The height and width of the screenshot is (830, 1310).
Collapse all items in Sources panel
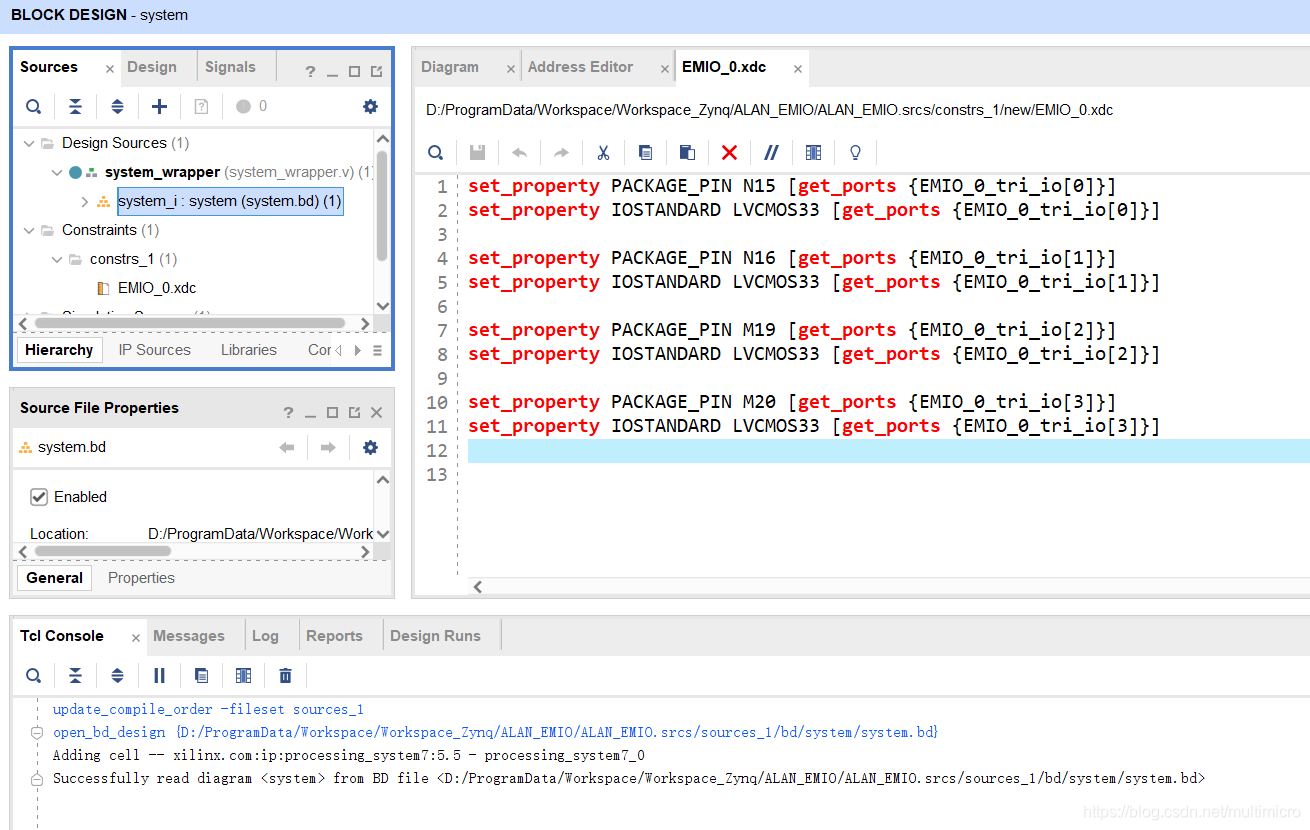coord(75,107)
